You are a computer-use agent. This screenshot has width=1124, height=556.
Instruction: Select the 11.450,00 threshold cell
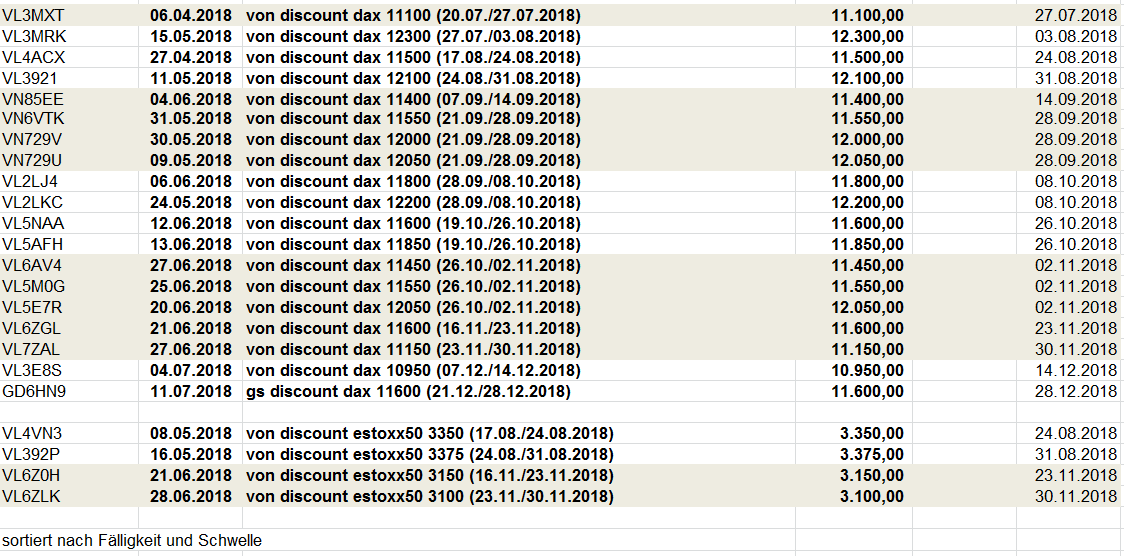tap(867, 266)
